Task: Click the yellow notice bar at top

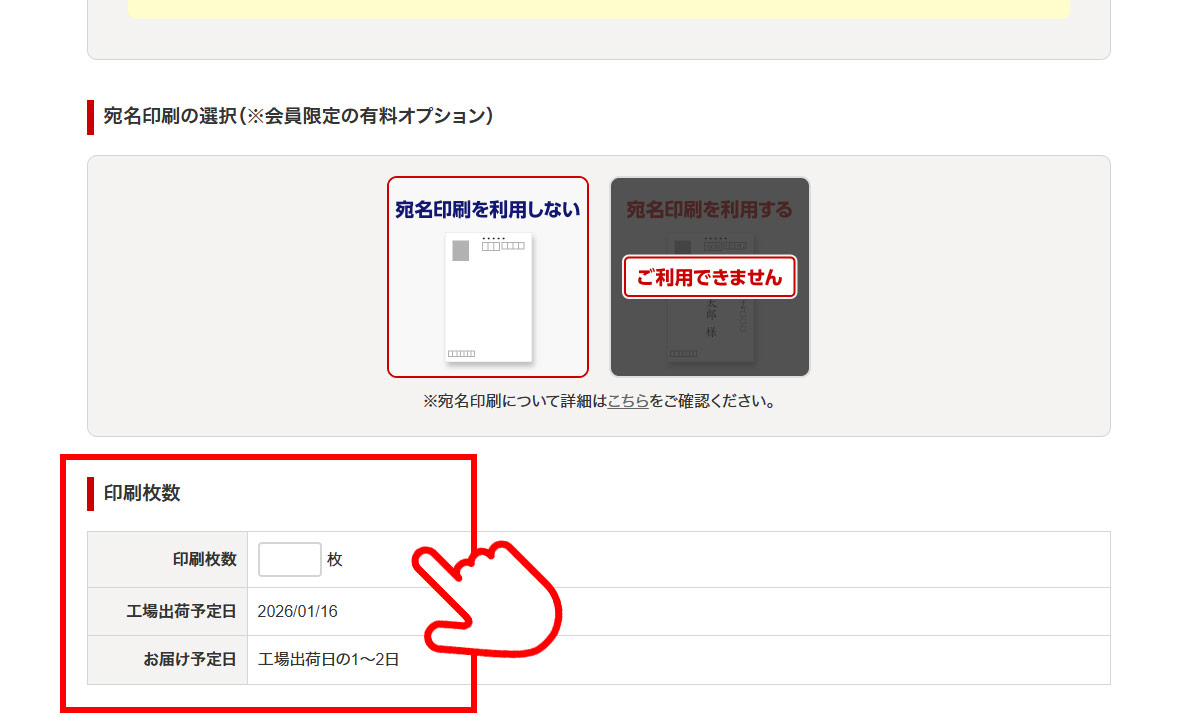Action: pyautogui.click(x=598, y=8)
